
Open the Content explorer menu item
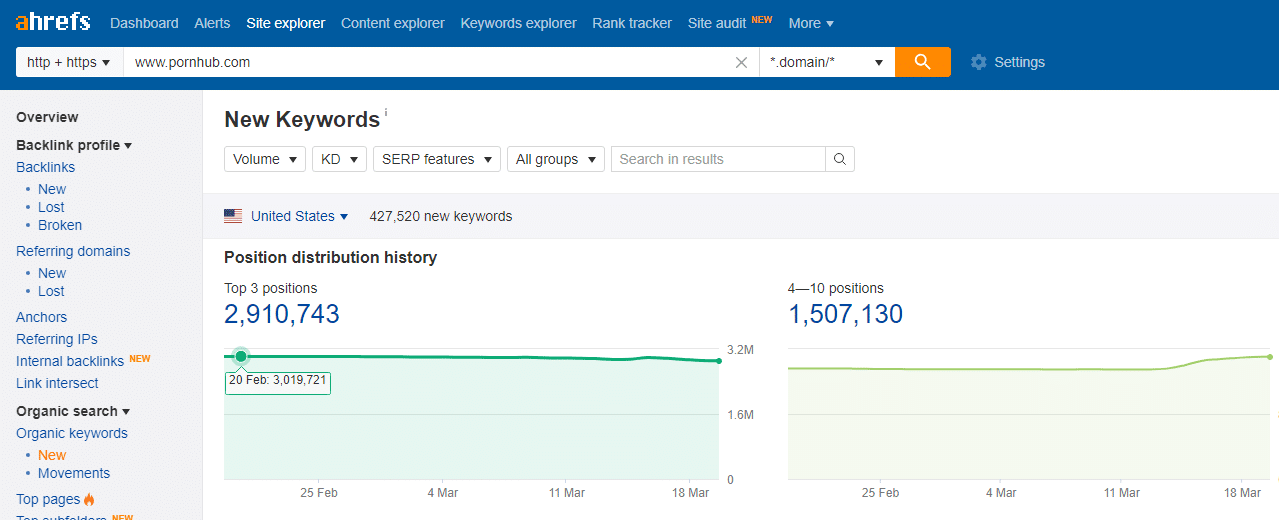[x=392, y=23]
